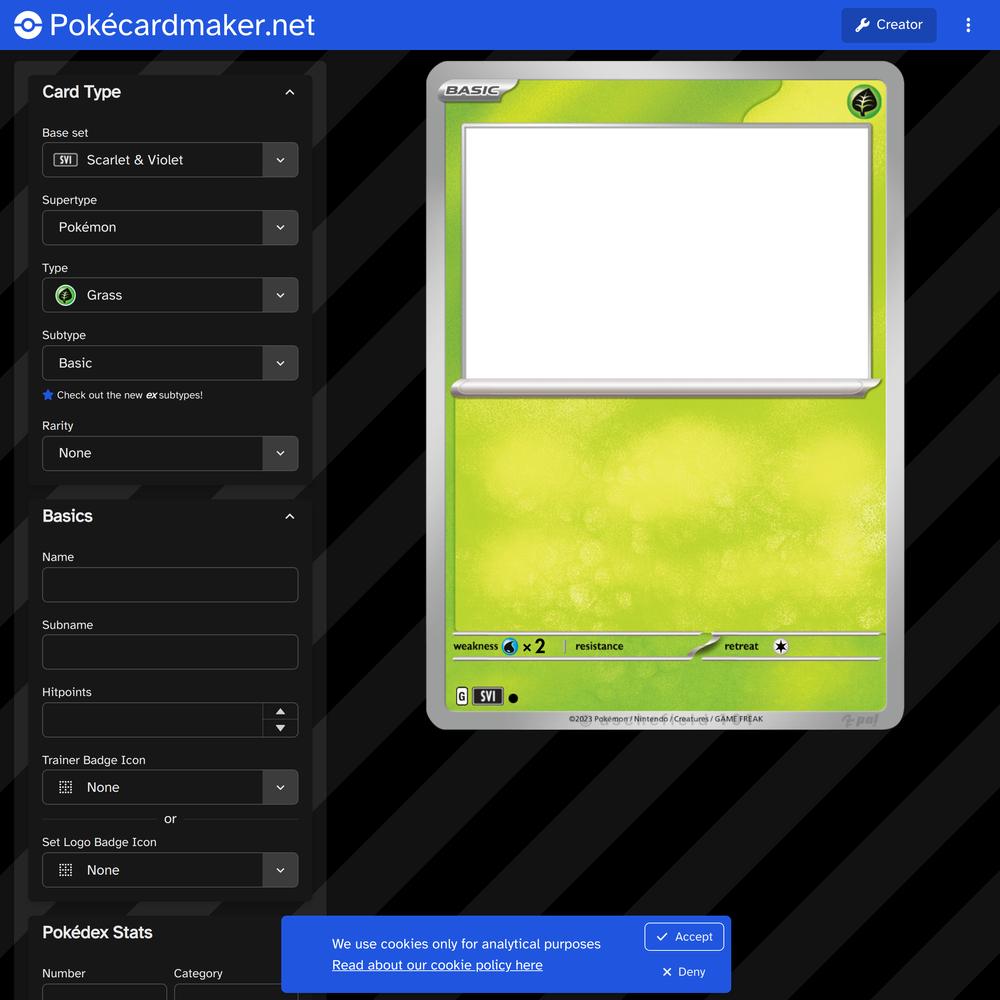Click the colorless retreat cost icon
This screenshot has width=1000, height=1000.
pyautogui.click(x=781, y=646)
